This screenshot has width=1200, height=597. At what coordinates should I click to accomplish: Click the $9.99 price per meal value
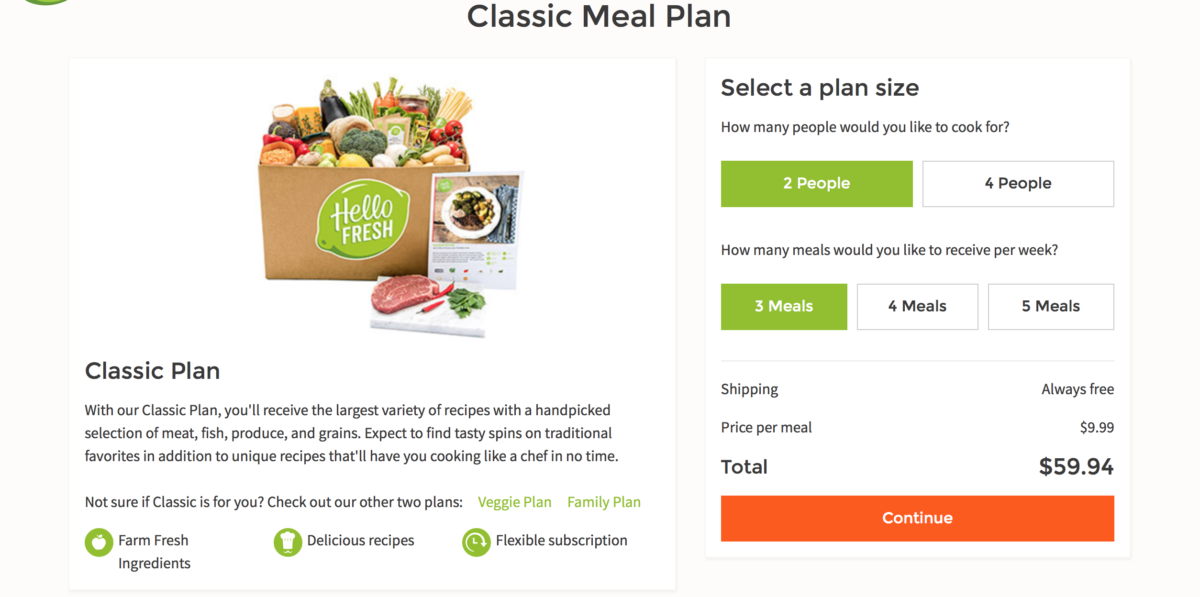coord(1096,428)
